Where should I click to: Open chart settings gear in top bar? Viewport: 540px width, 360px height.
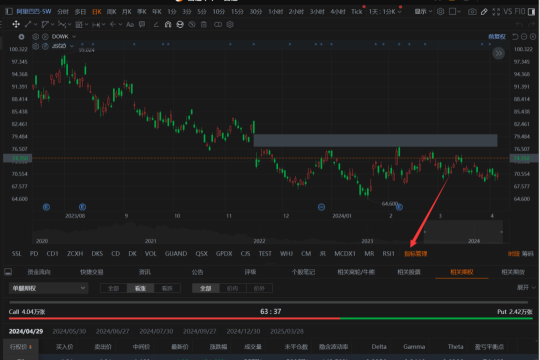(440, 12)
